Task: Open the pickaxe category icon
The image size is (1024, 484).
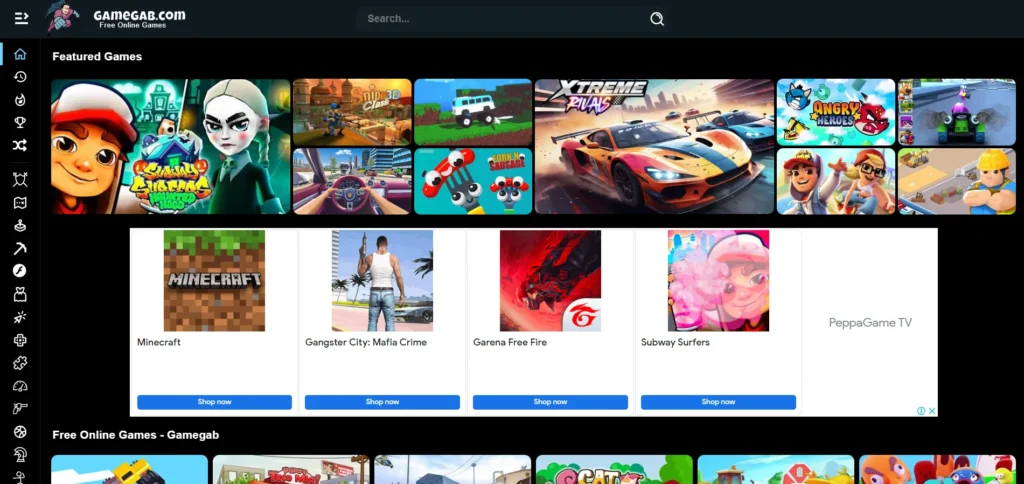Action: point(20,248)
